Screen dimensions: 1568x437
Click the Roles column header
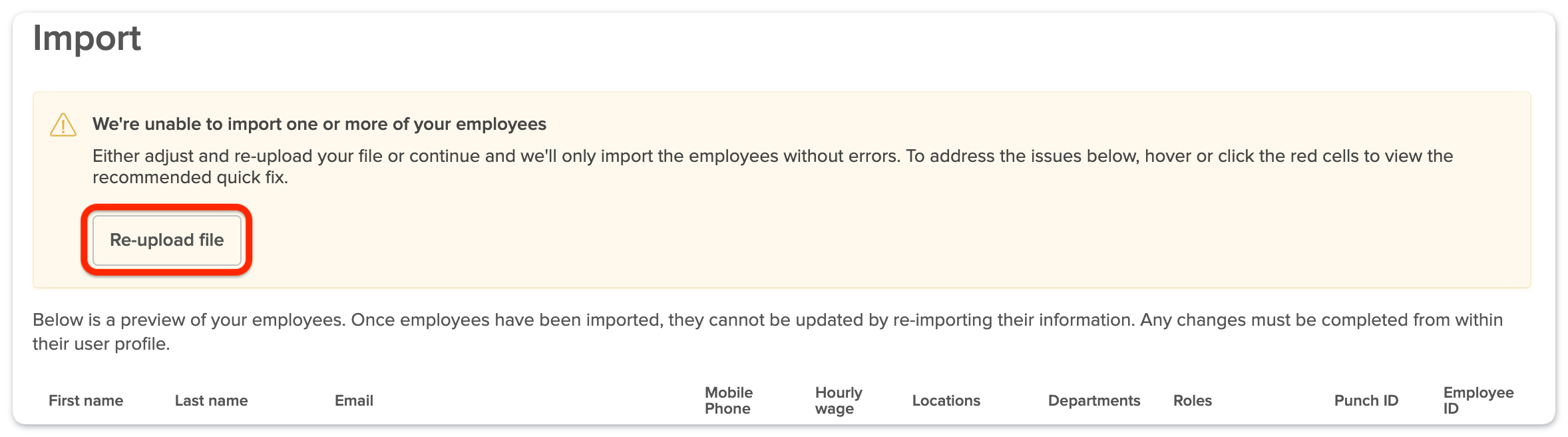point(1192,400)
